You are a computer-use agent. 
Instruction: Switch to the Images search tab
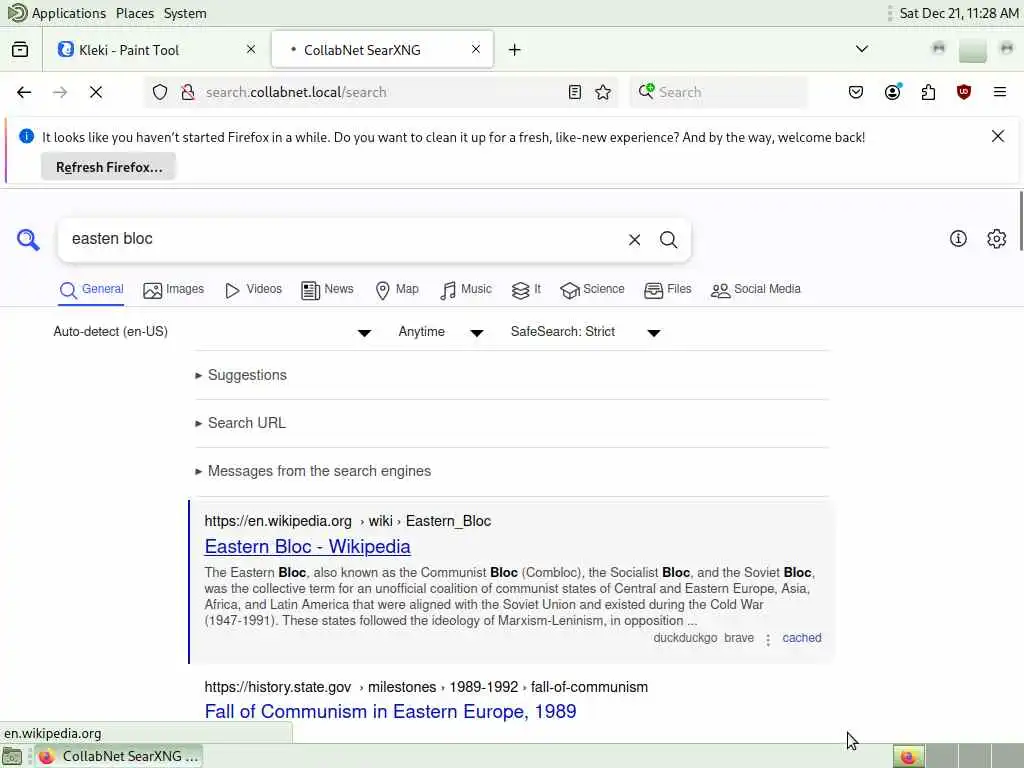coord(174,289)
